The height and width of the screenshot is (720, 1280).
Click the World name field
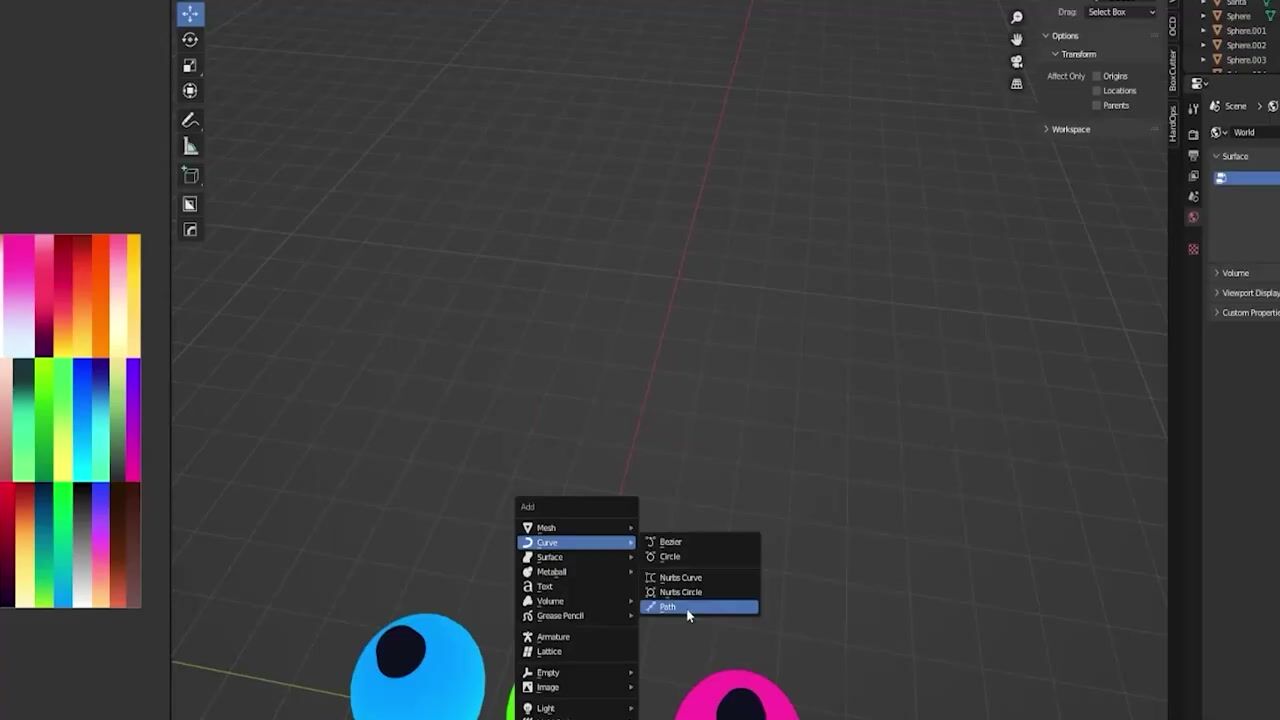point(1256,132)
